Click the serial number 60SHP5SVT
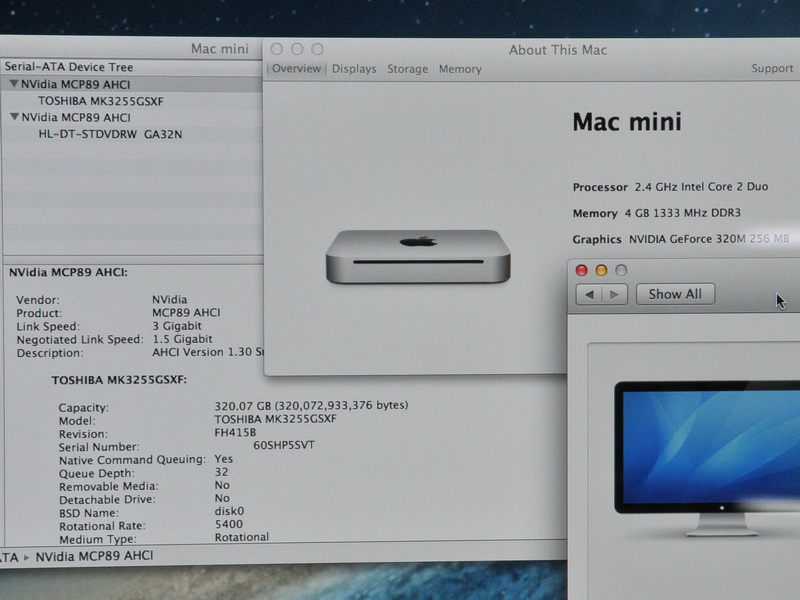Screen dimensions: 800x600 pos(284,445)
